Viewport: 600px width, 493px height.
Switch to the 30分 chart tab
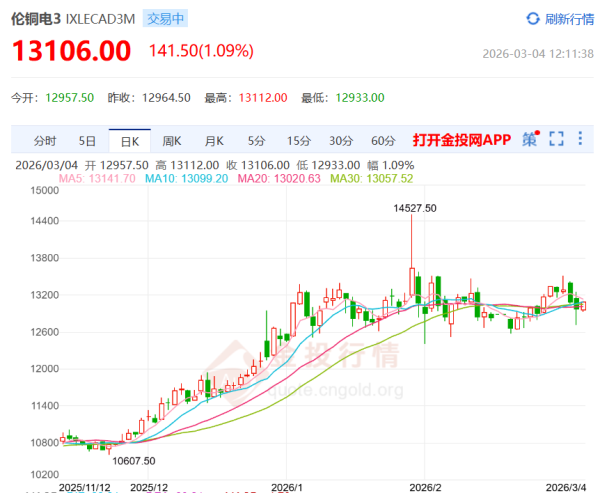pos(341,141)
